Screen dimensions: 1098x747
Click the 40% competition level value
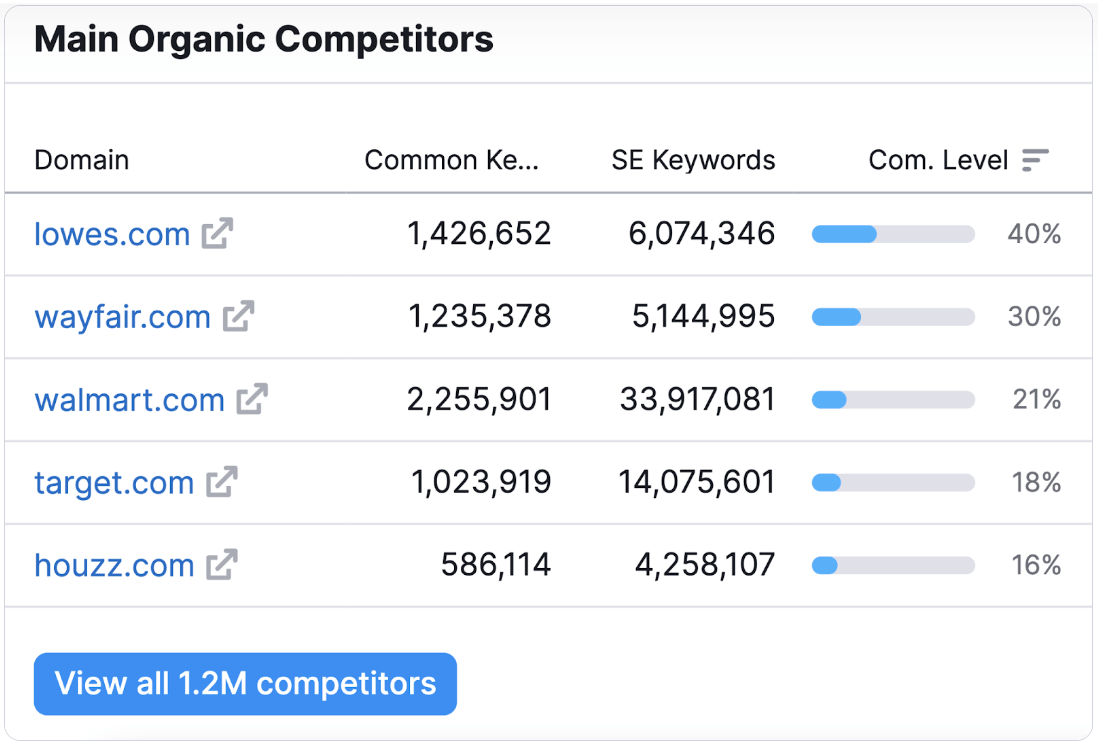pyautogui.click(x=1034, y=234)
